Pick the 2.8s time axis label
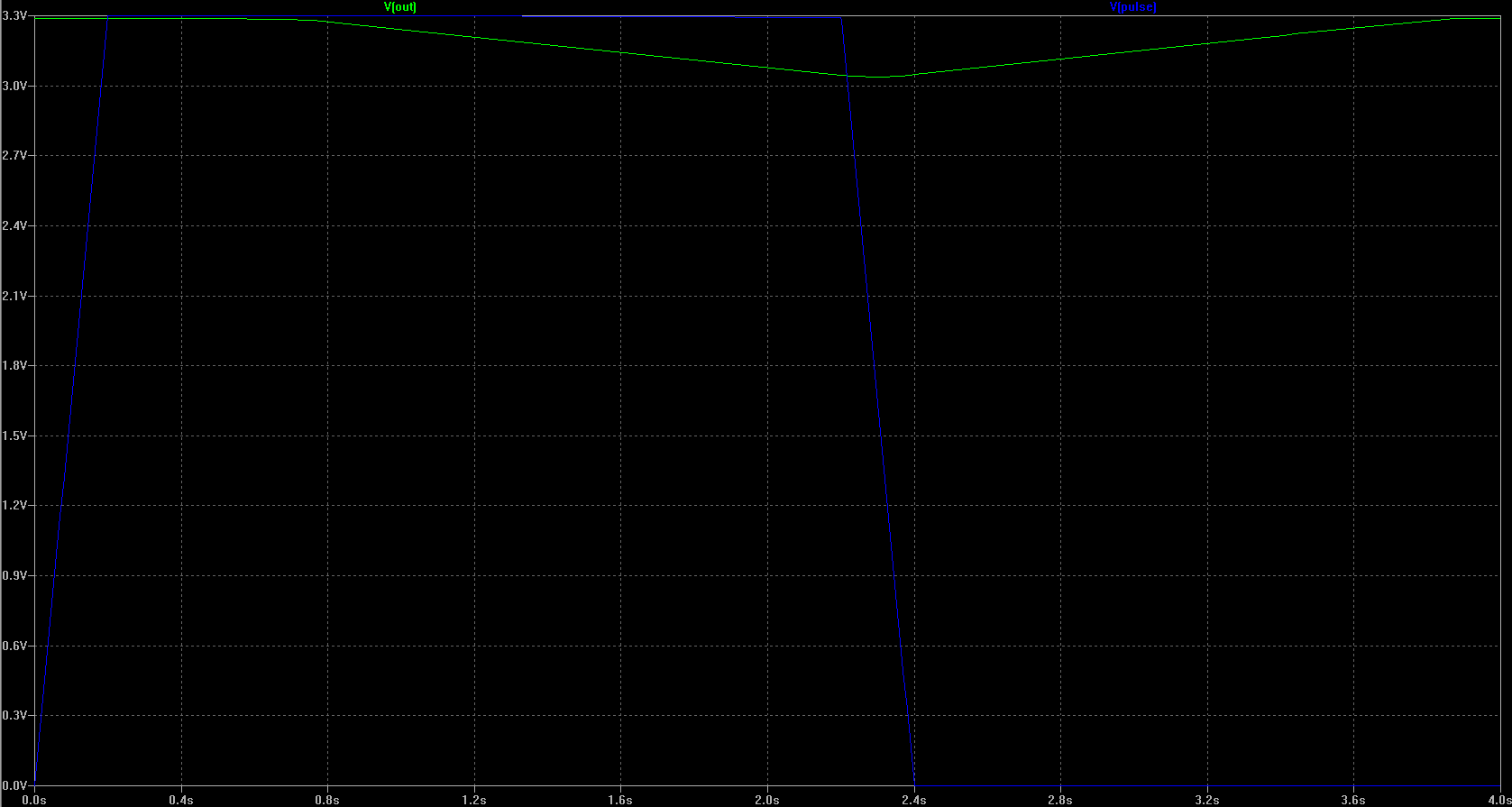This screenshot has height=807, width=1512. [1060, 800]
